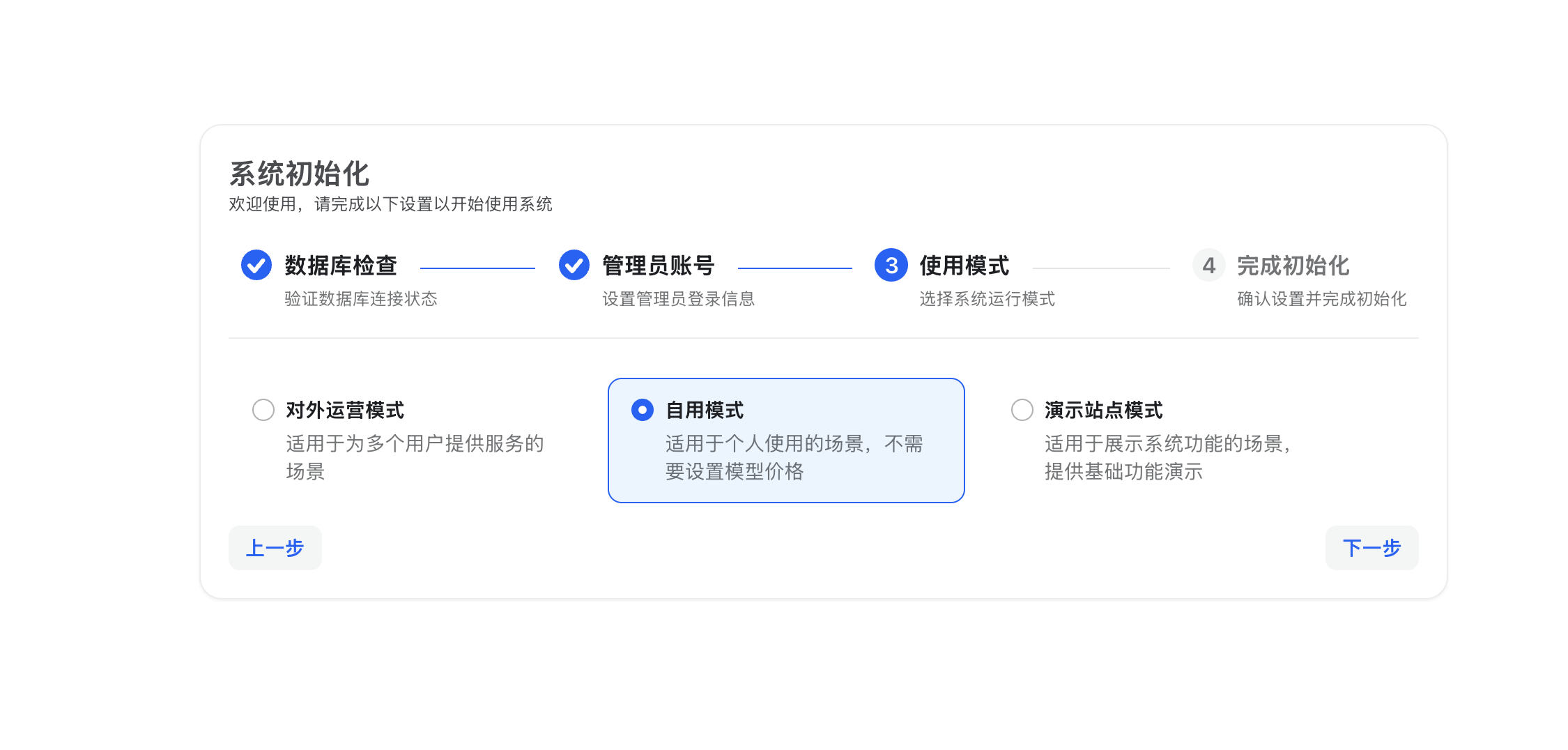Select the 自用模式 radio button
The height and width of the screenshot is (750, 1568).
pos(643,410)
